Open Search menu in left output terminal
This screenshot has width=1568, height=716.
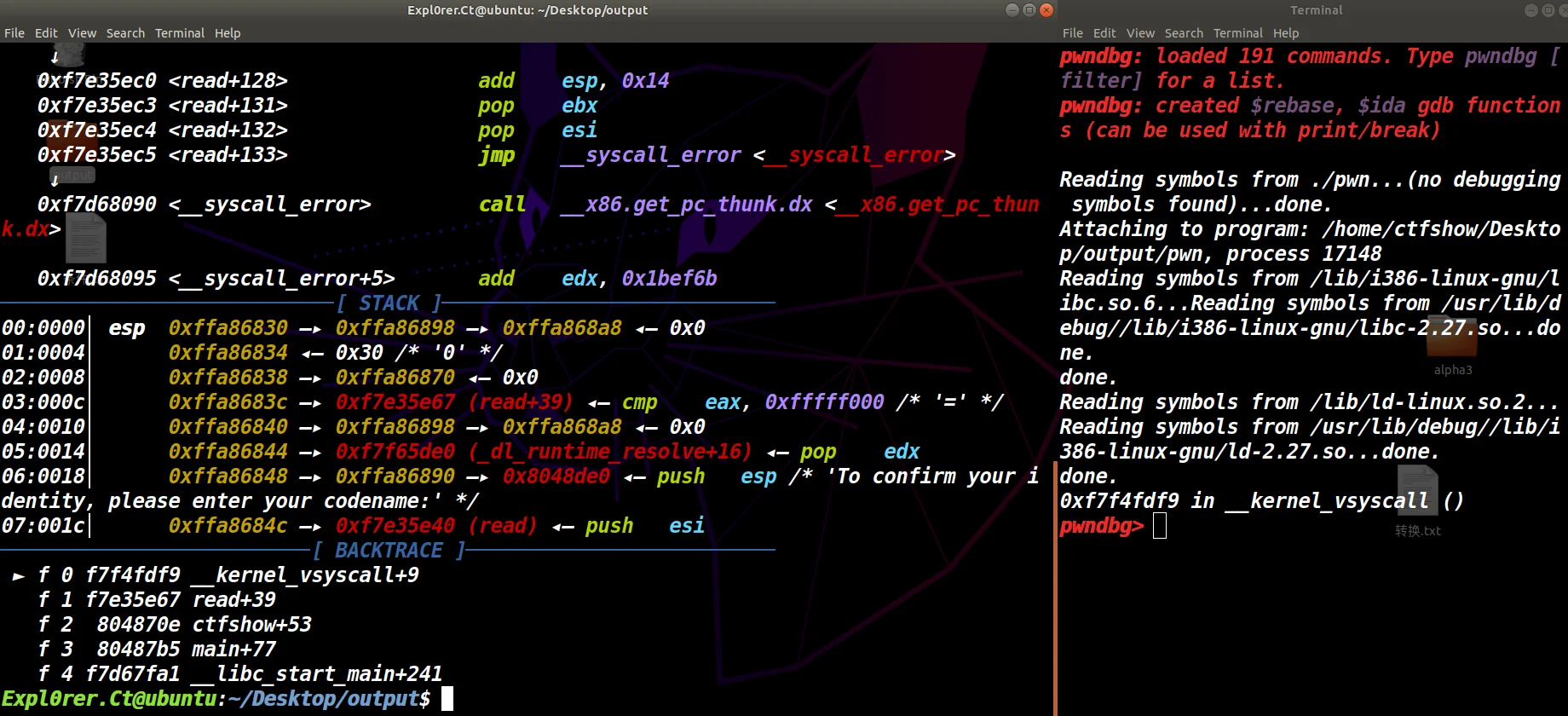click(125, 33)
